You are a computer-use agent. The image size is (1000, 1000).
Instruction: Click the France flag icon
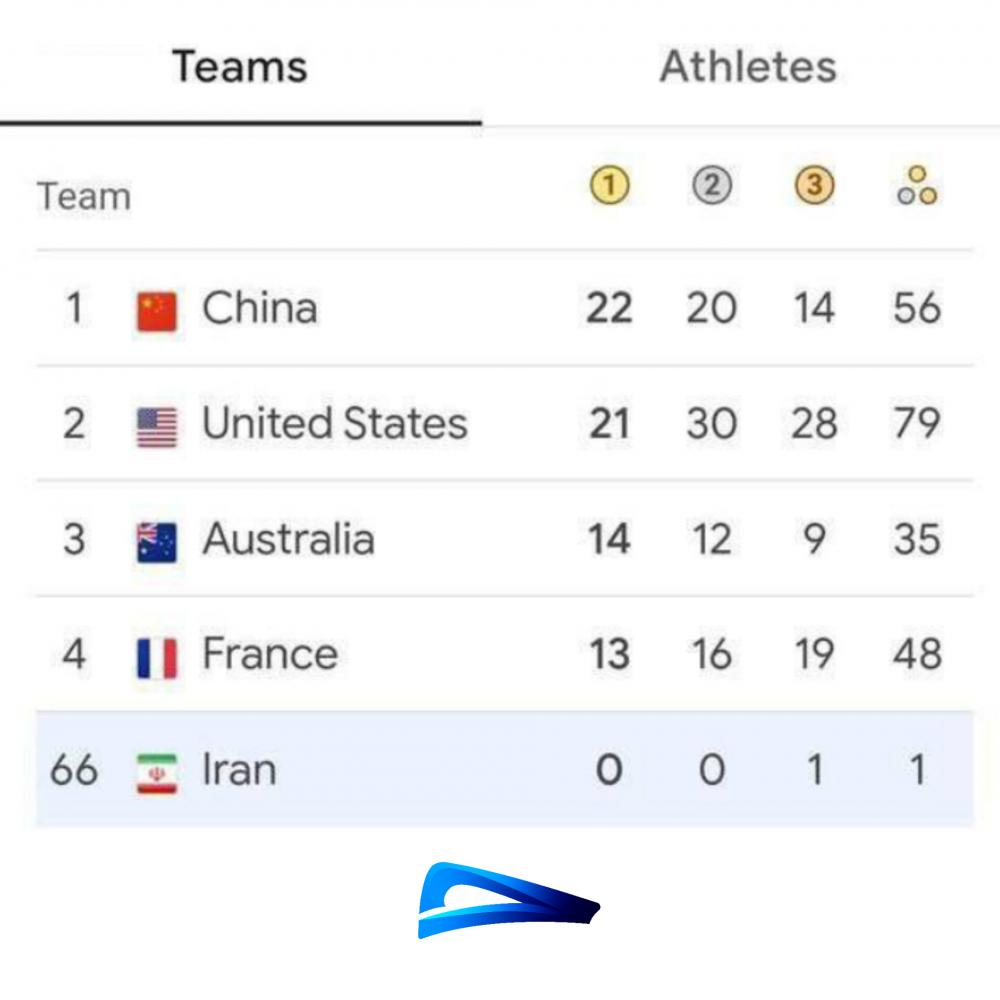157,658
